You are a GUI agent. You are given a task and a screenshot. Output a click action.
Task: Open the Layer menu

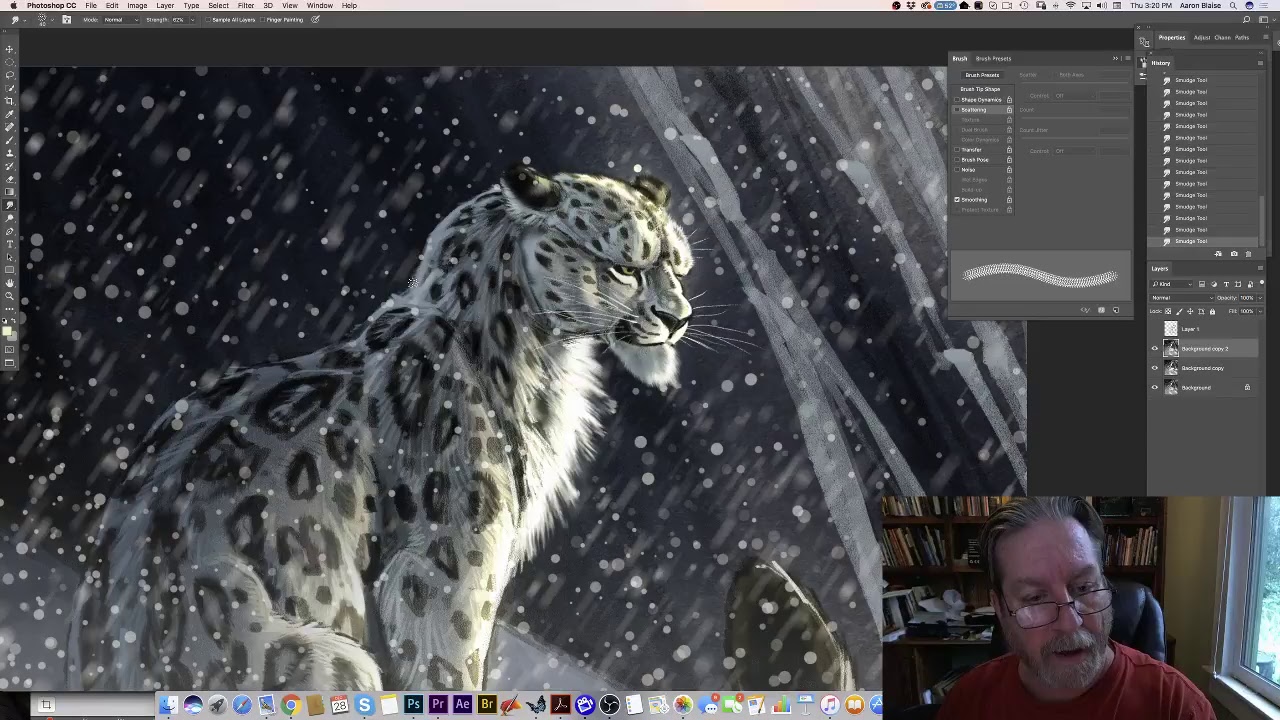click(x=165, y=6)
